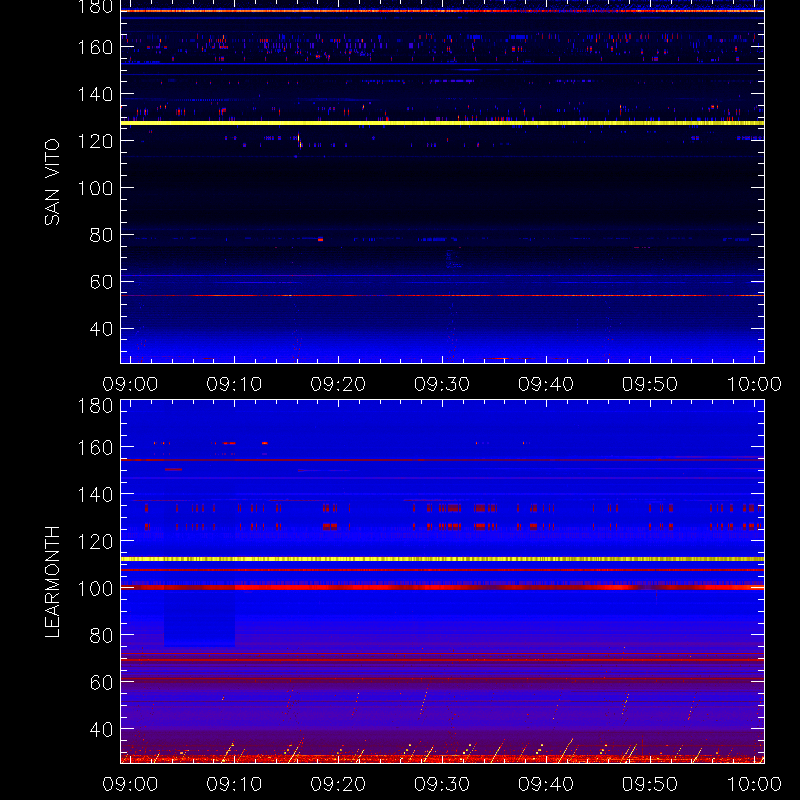Click the 09:20 label under Learmonth plot
The width and height of the screenshot is (800, 800).
pyautogui.click(x=338, y=784)
